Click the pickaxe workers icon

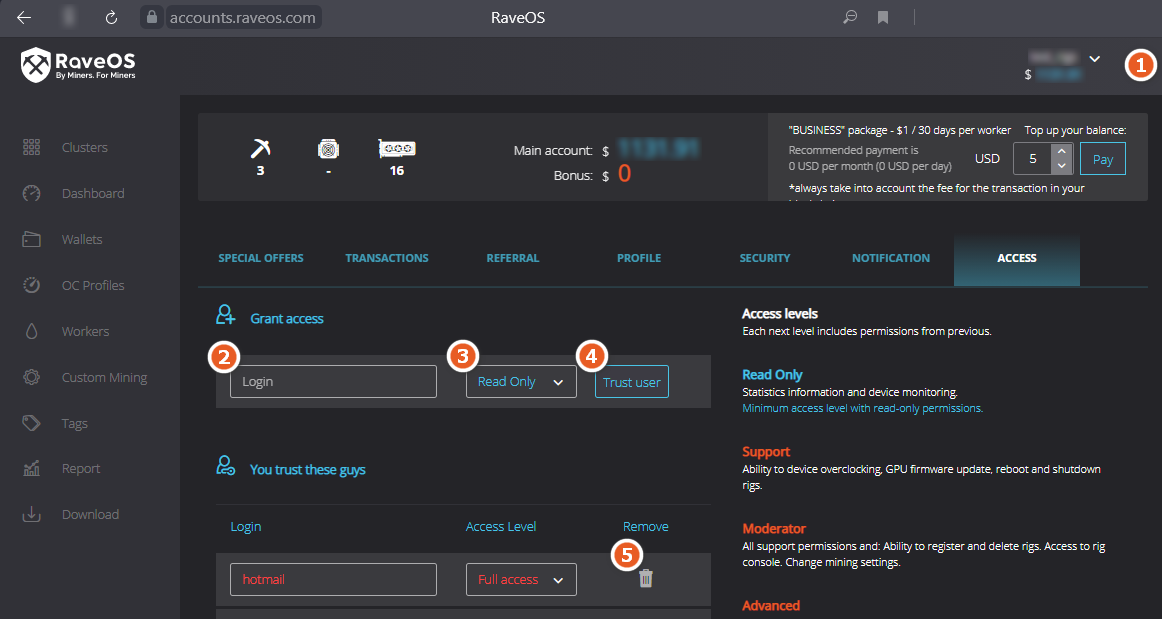260,149
